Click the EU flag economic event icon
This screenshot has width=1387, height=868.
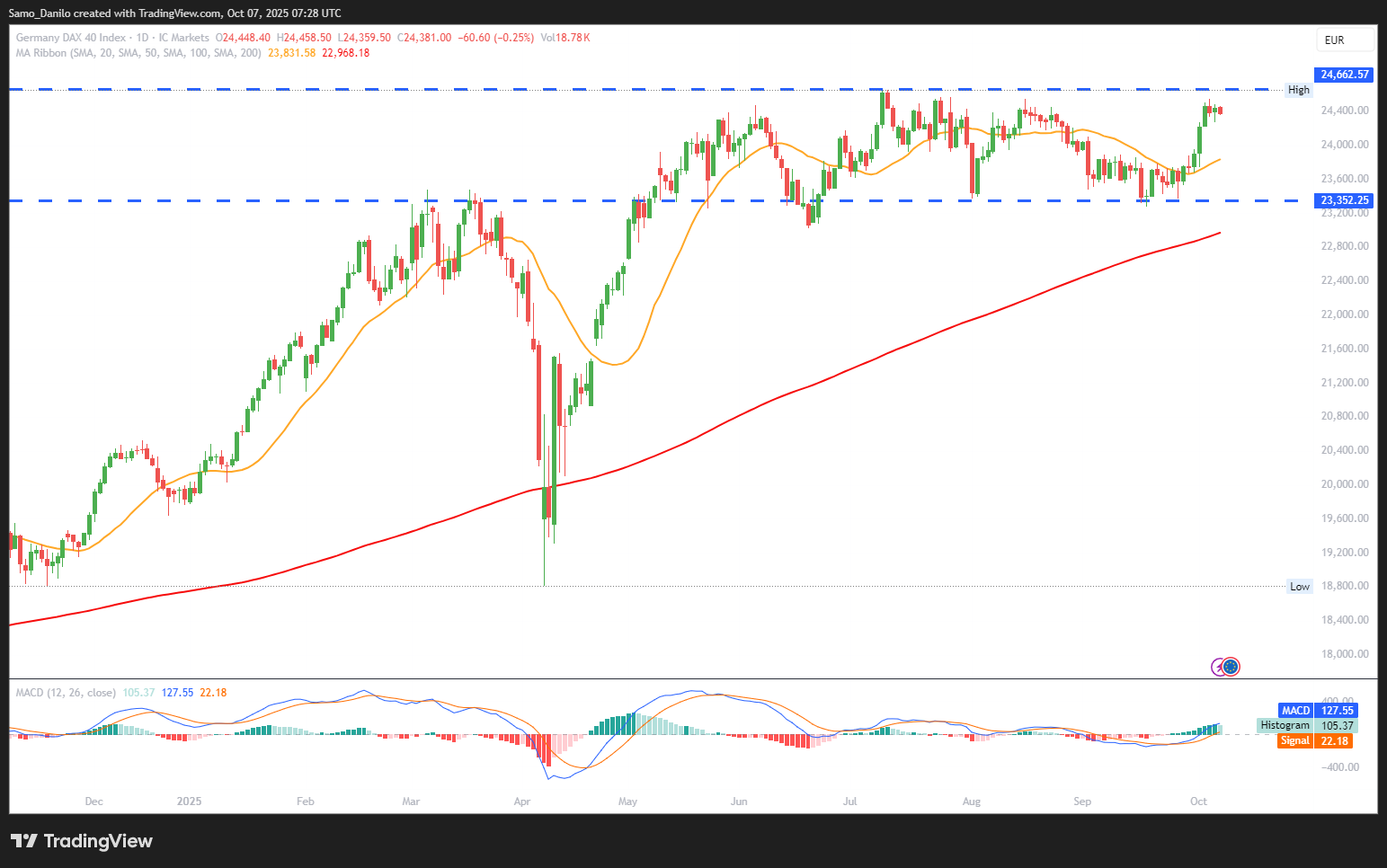point(1231,667)
